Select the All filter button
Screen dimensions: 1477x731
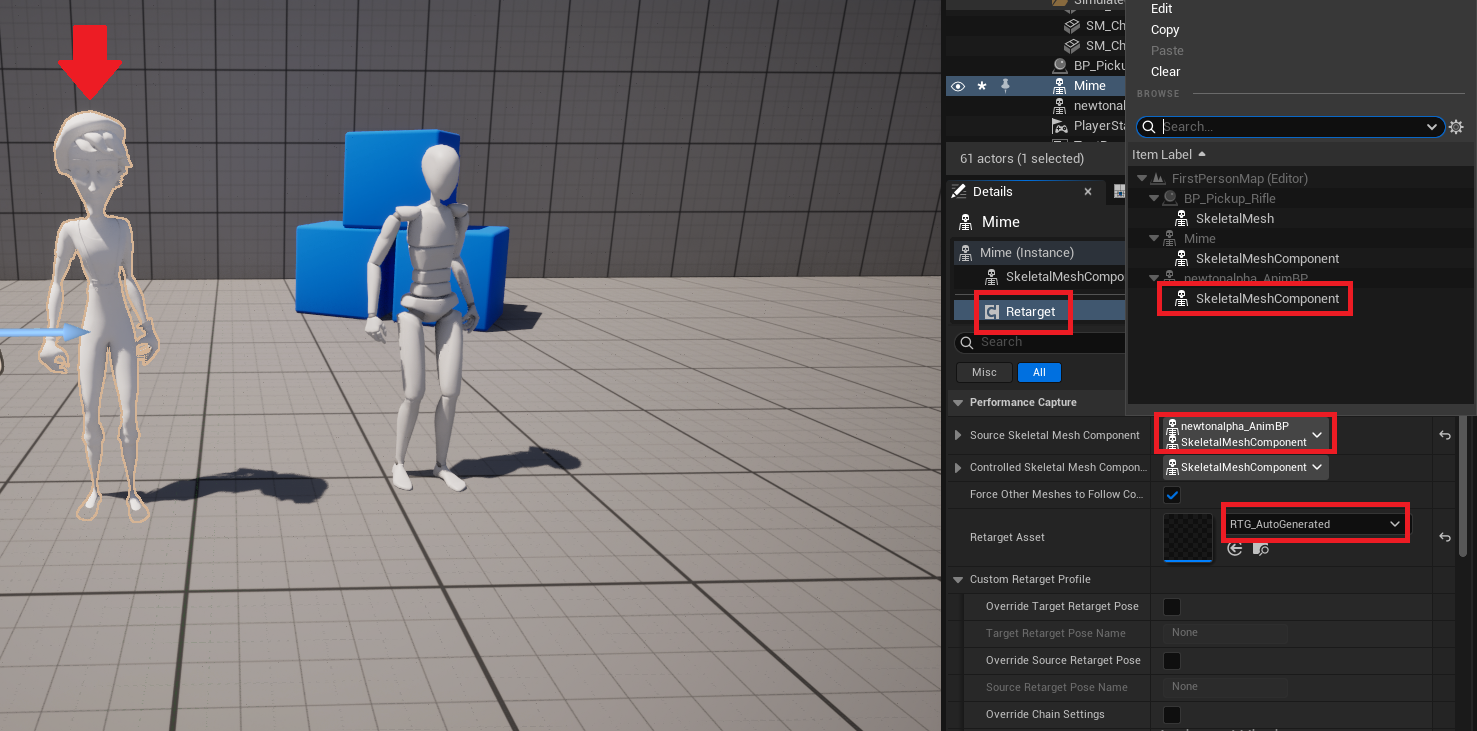(1039, 372)
